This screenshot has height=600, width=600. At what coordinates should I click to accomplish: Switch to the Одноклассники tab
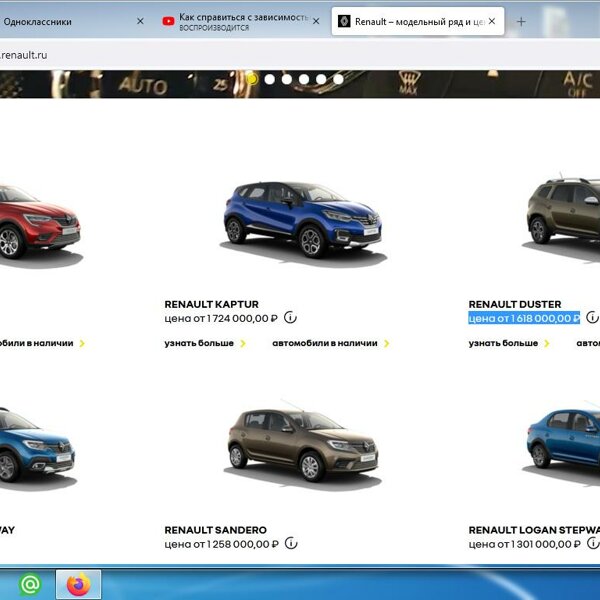coord(73,22)
